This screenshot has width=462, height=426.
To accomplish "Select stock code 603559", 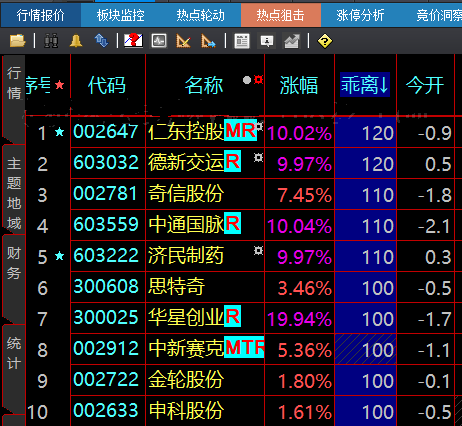I will [x=106, y=224].
